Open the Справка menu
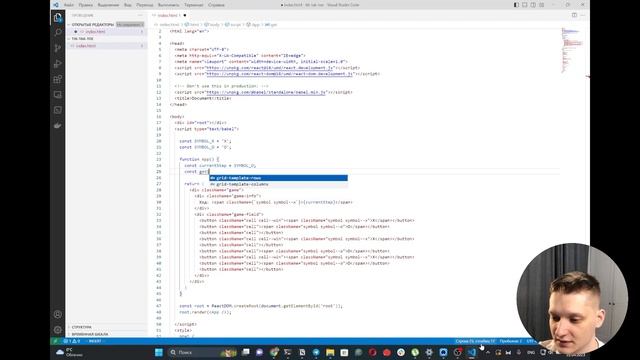 pos(216,5)
